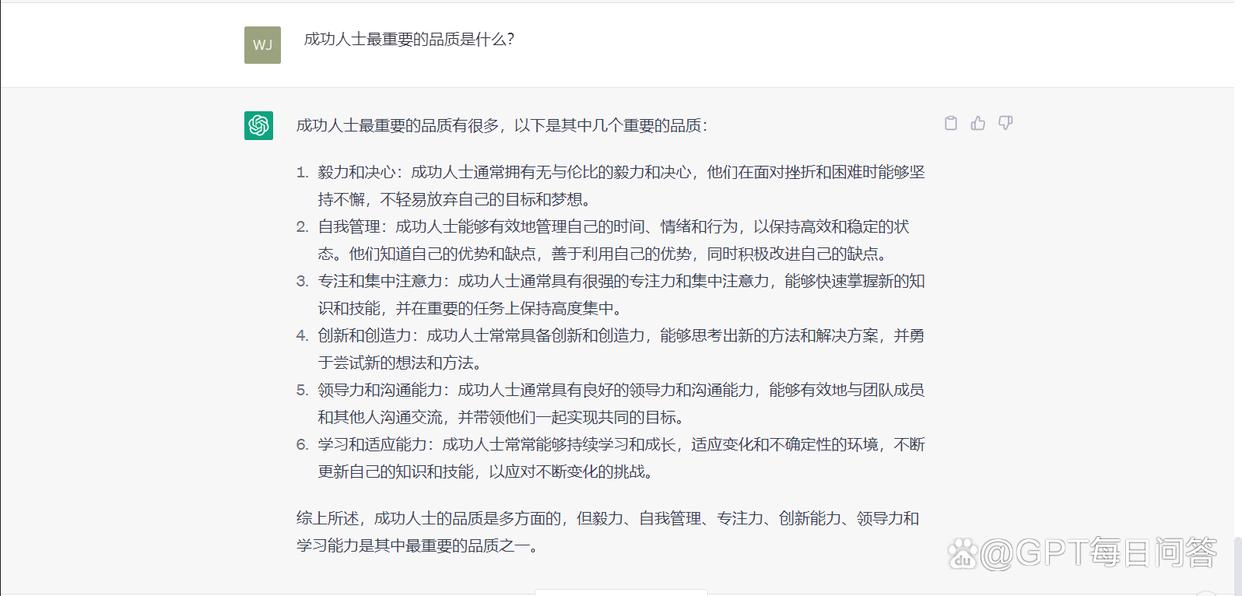
Task: Select list item 3 专注和集中注意力
Action: coord(611,294)
